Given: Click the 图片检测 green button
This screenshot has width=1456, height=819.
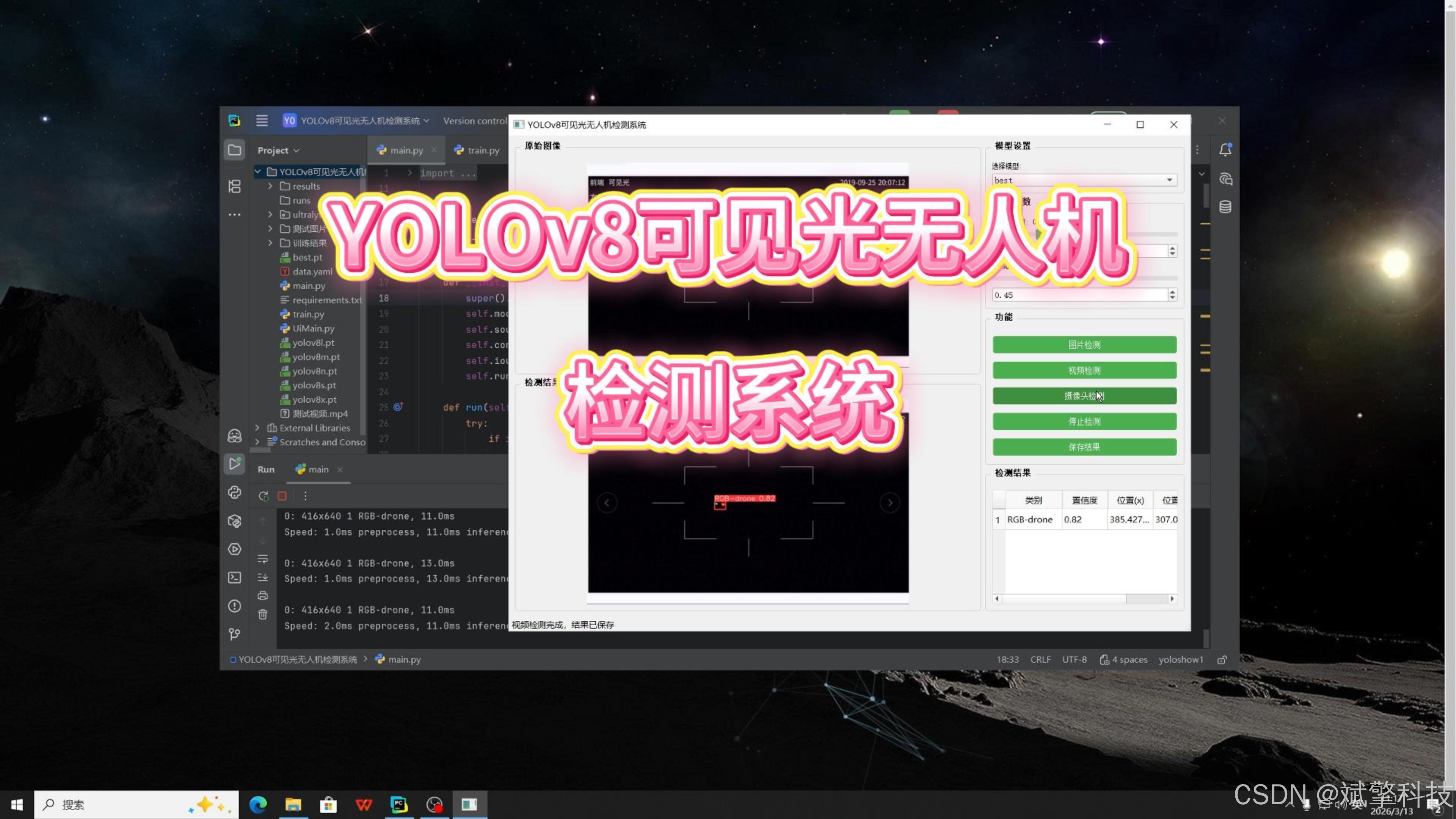Looking at the screenshot, I should coord(1084,345).
